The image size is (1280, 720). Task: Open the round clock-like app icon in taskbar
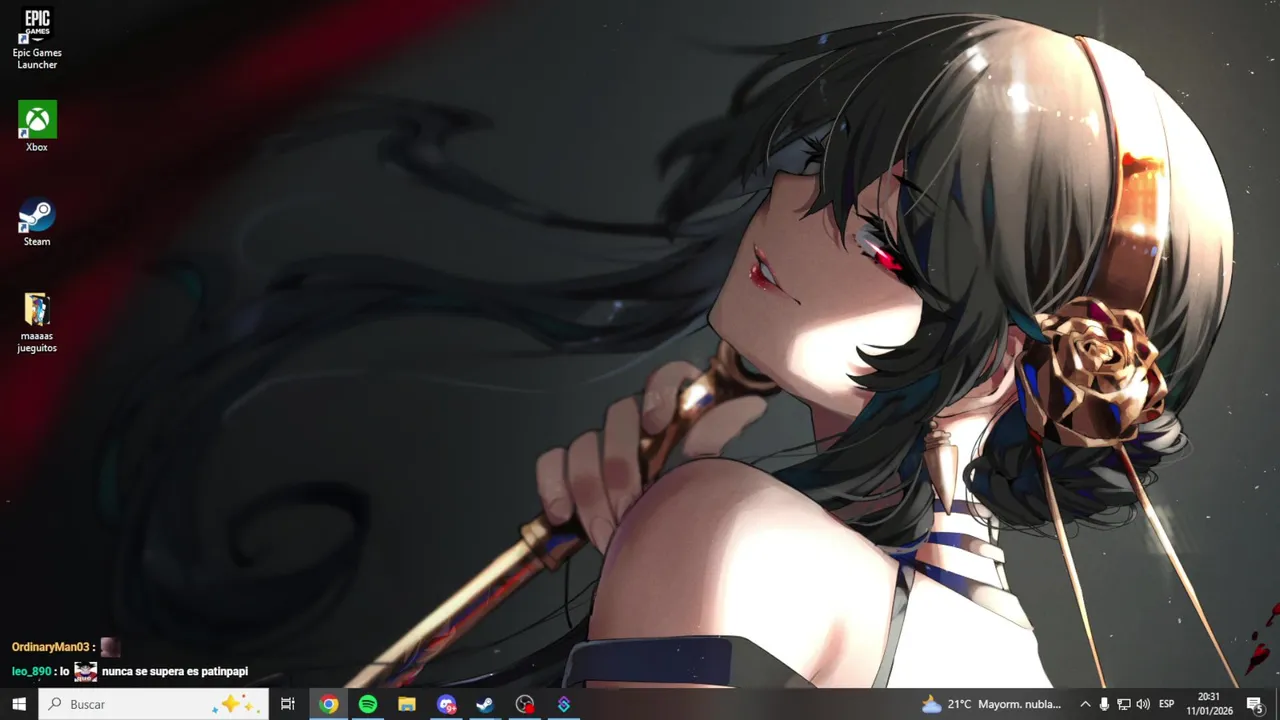[x=525, y=704]
